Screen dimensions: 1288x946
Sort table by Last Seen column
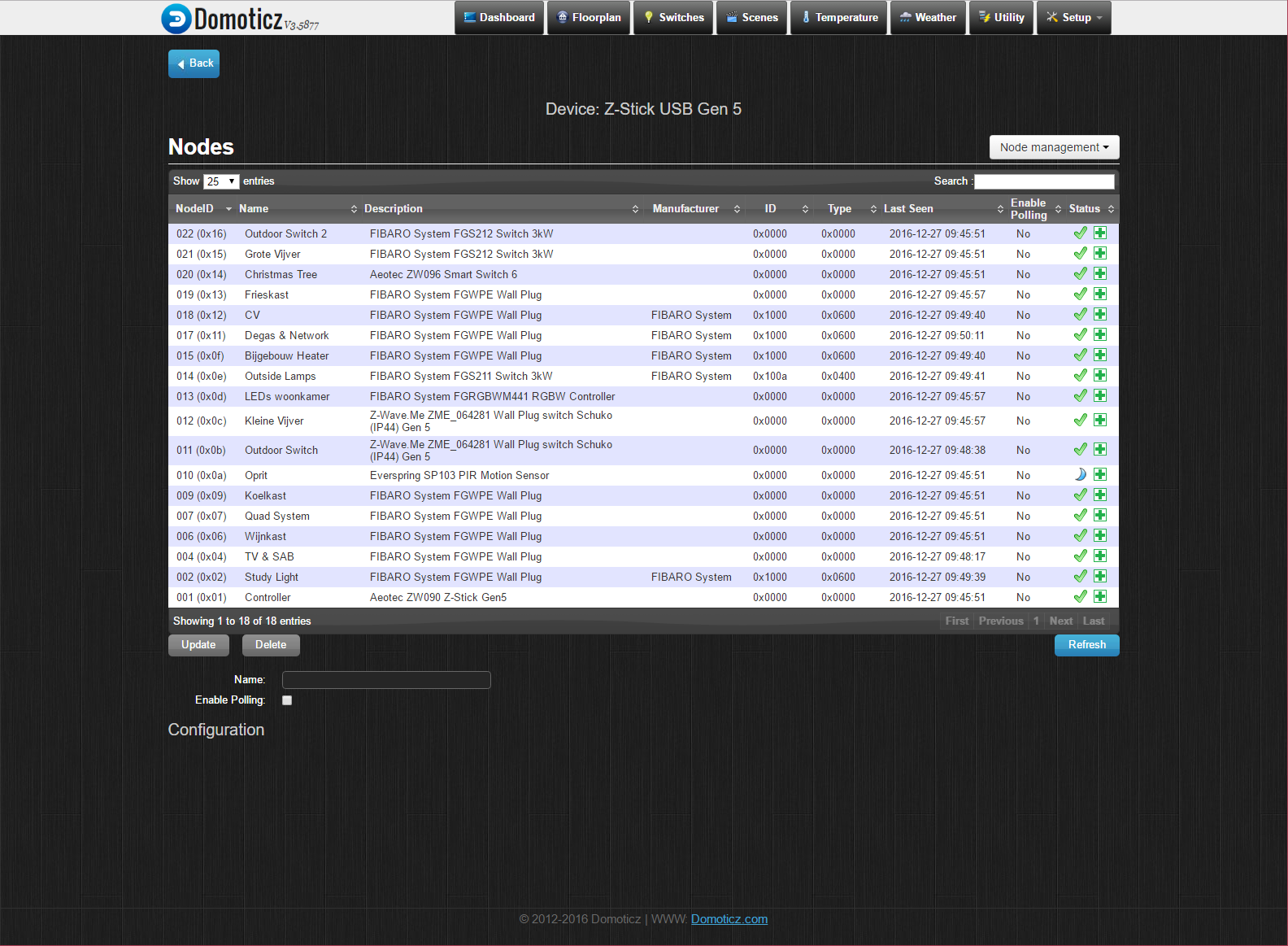[942, 209]
